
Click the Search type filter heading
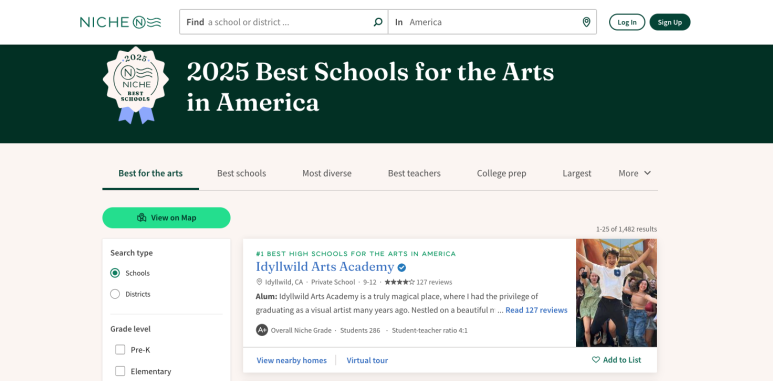(x=132, y=253)
